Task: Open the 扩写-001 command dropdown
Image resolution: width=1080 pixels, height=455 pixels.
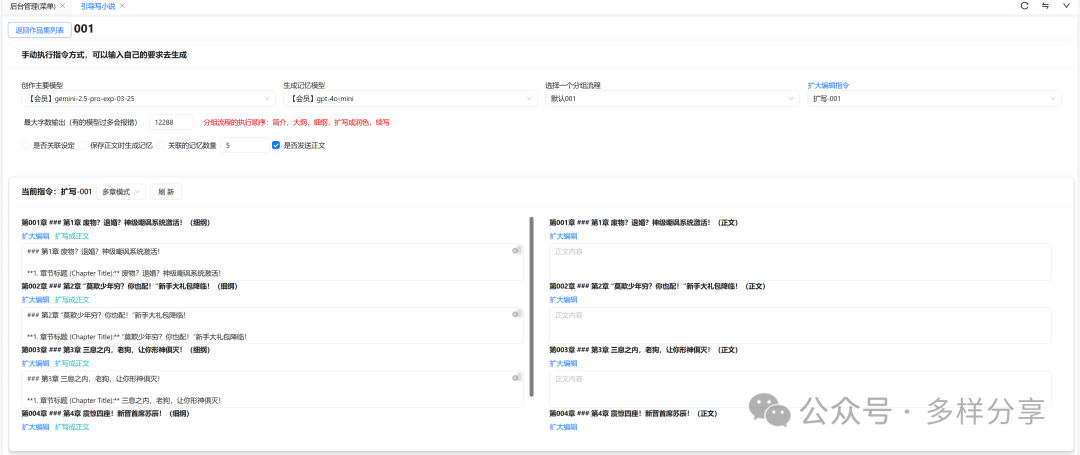Action: [934, 99]
